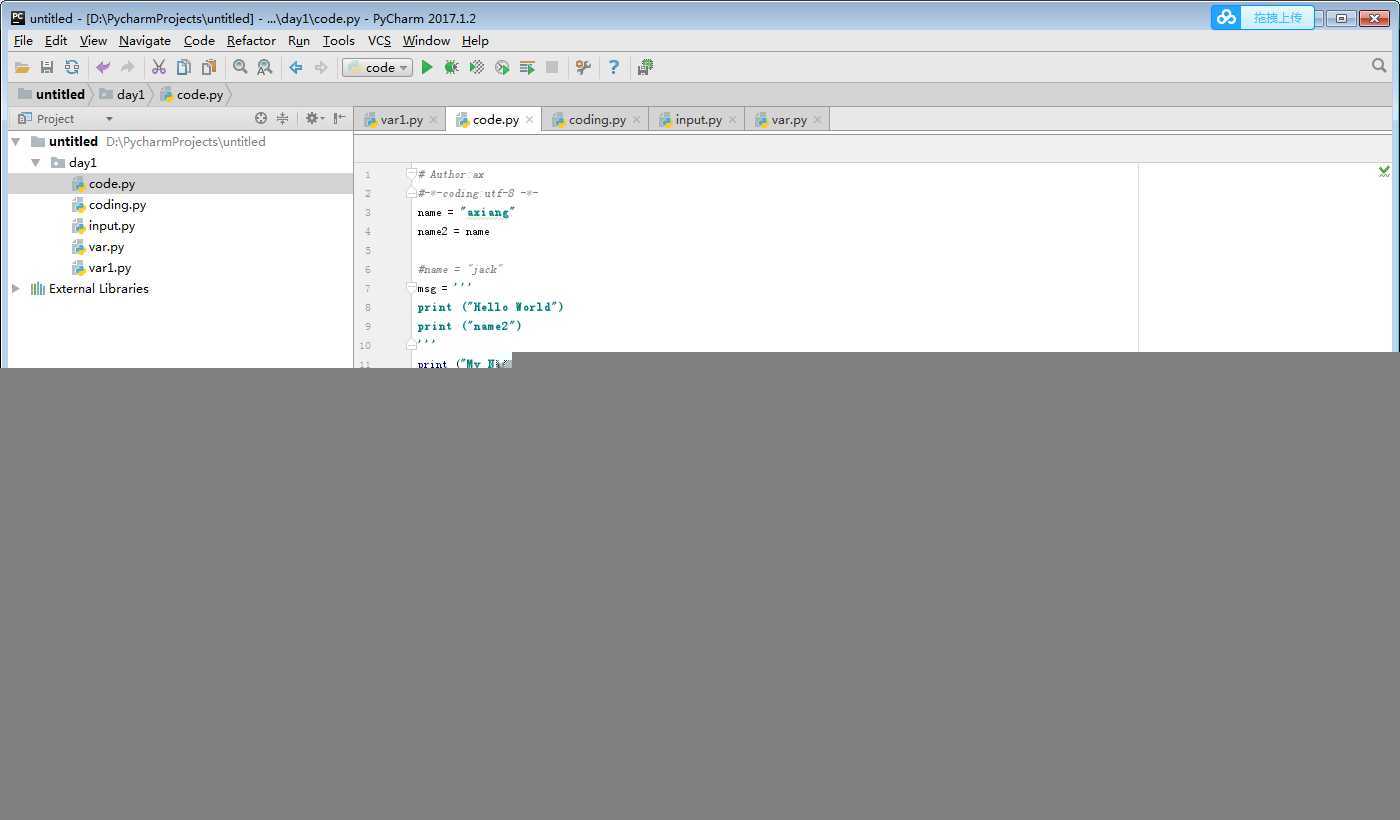Open the Navigate menu
Viewport: 1400px width, 820px height.
(x=145, y=40)
